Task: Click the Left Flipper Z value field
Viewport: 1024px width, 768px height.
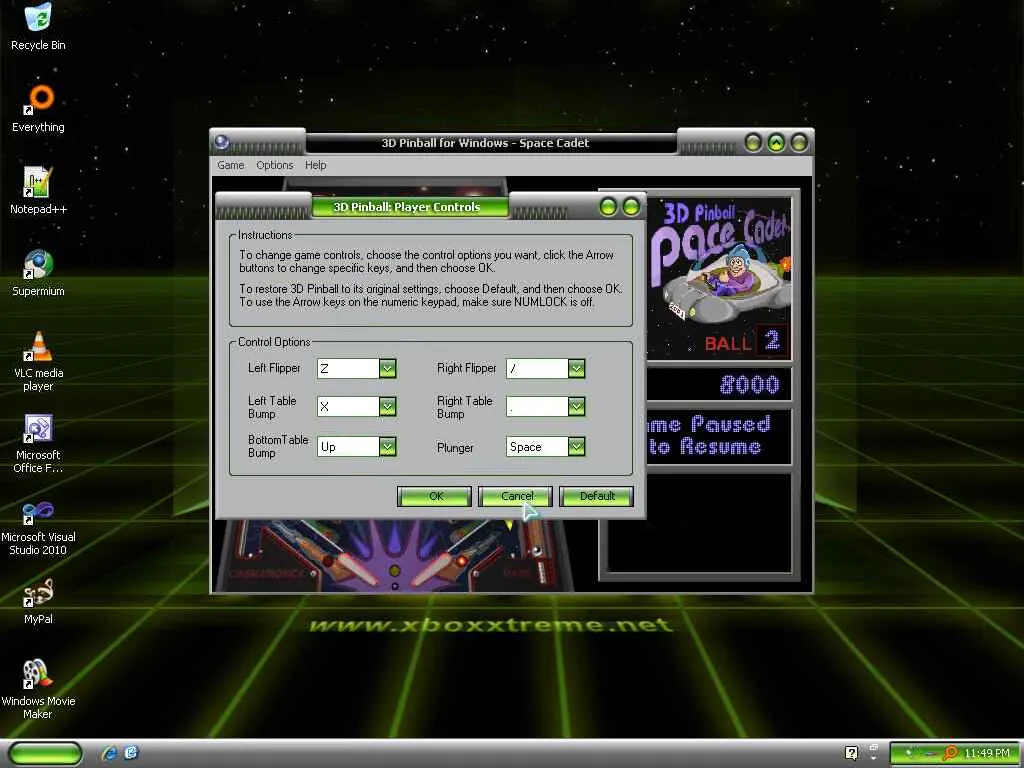Action: (348, 369)
